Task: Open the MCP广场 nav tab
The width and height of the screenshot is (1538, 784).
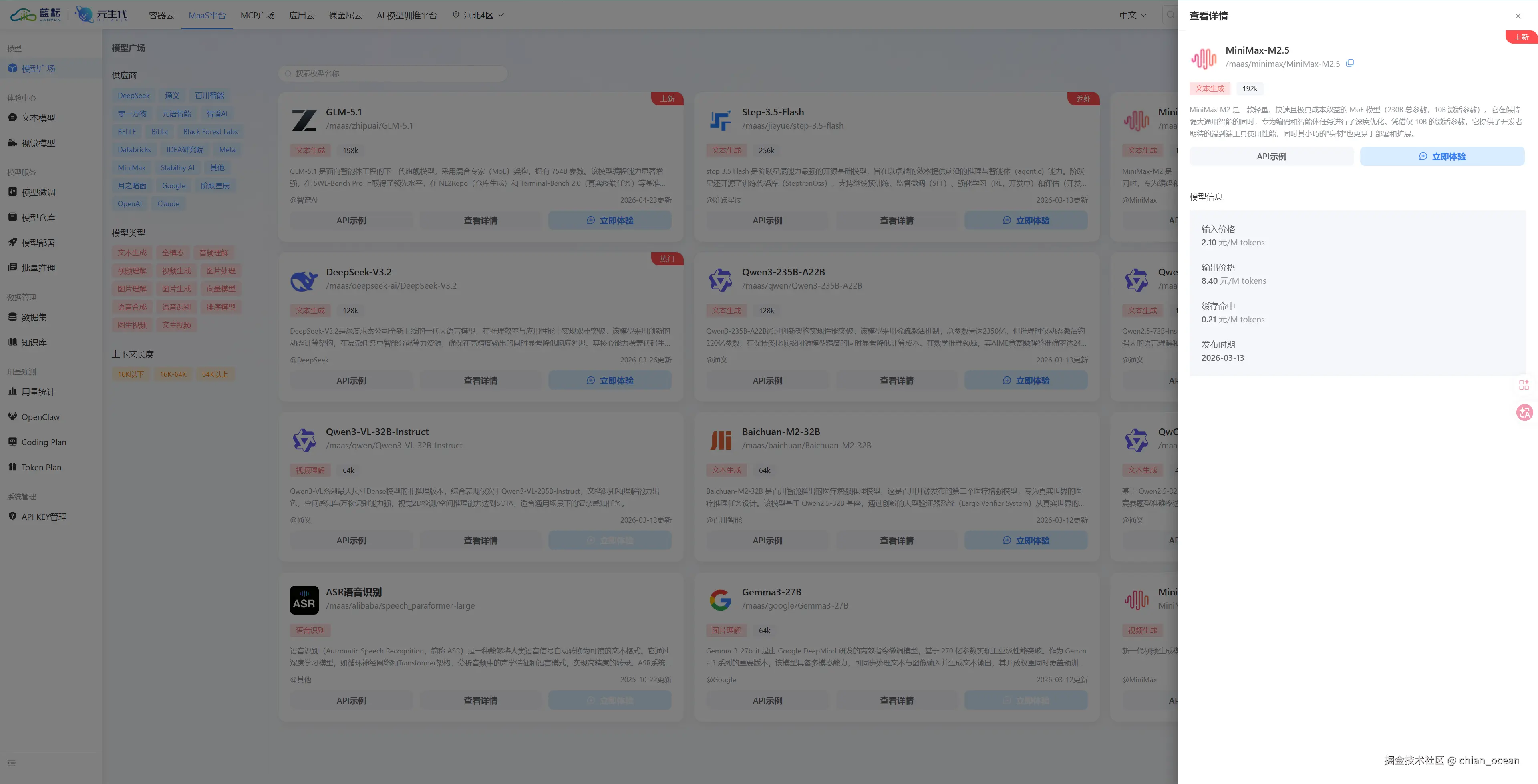Action: [257, 16]
